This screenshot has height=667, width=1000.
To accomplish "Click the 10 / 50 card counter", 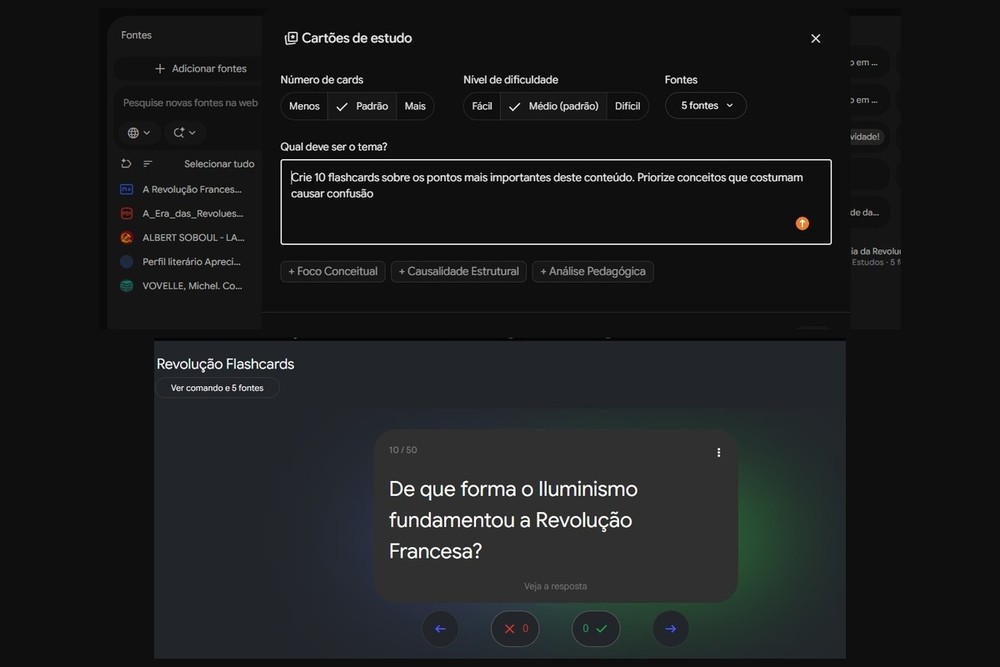I will pyautogui.click(x=403, y=450).
